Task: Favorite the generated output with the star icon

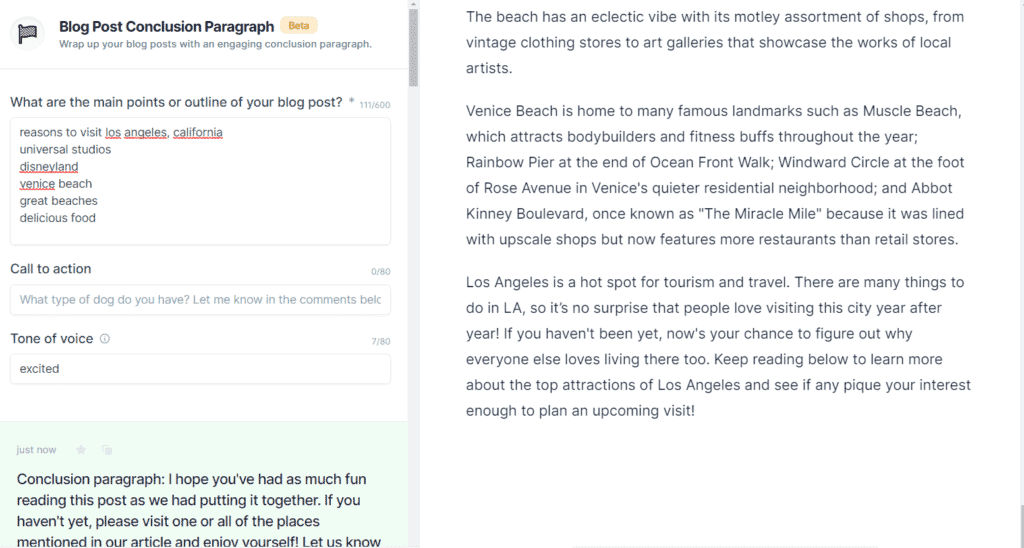Action: [x=81, y=449]
